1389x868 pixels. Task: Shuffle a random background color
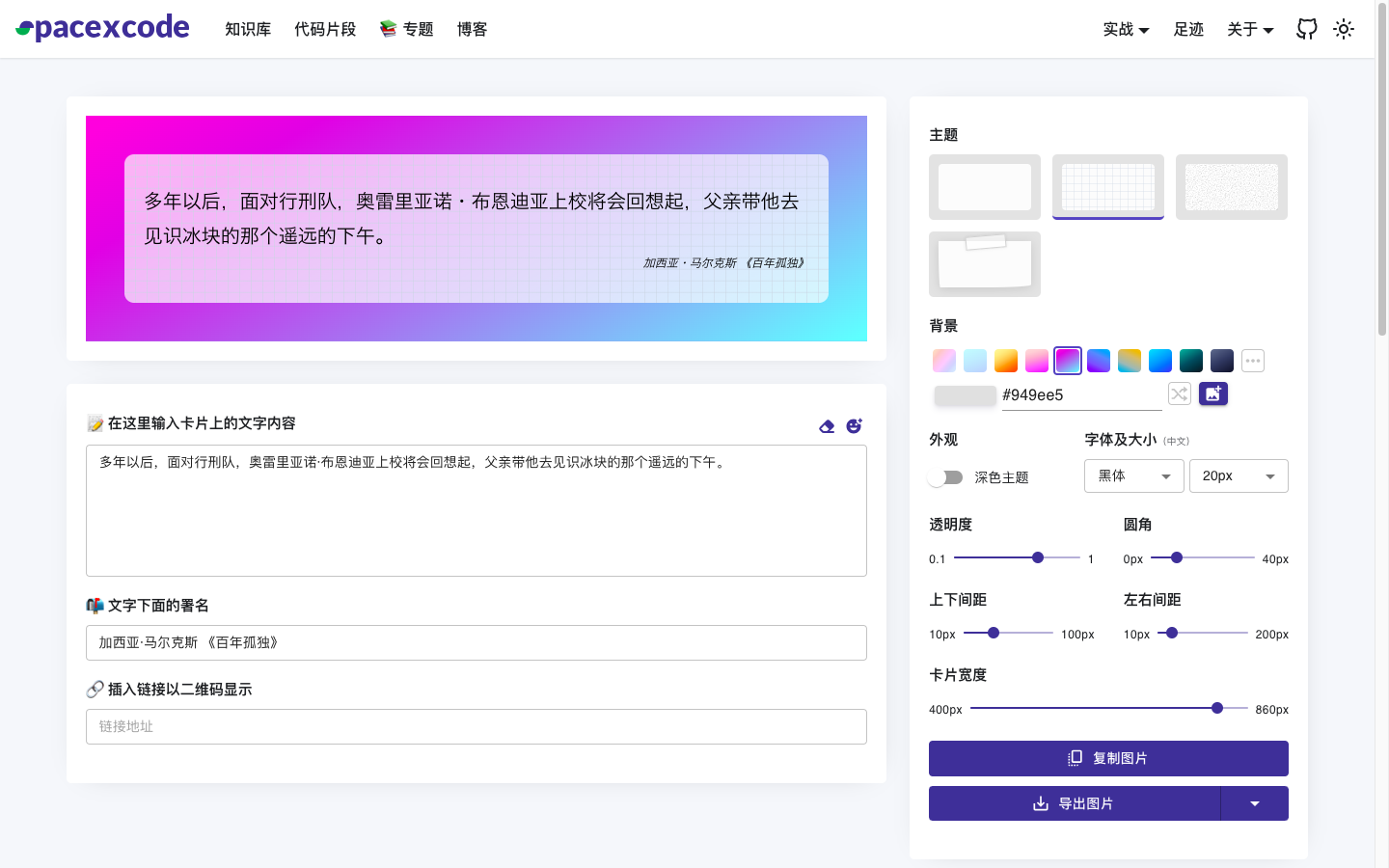tap(1179, 393)
